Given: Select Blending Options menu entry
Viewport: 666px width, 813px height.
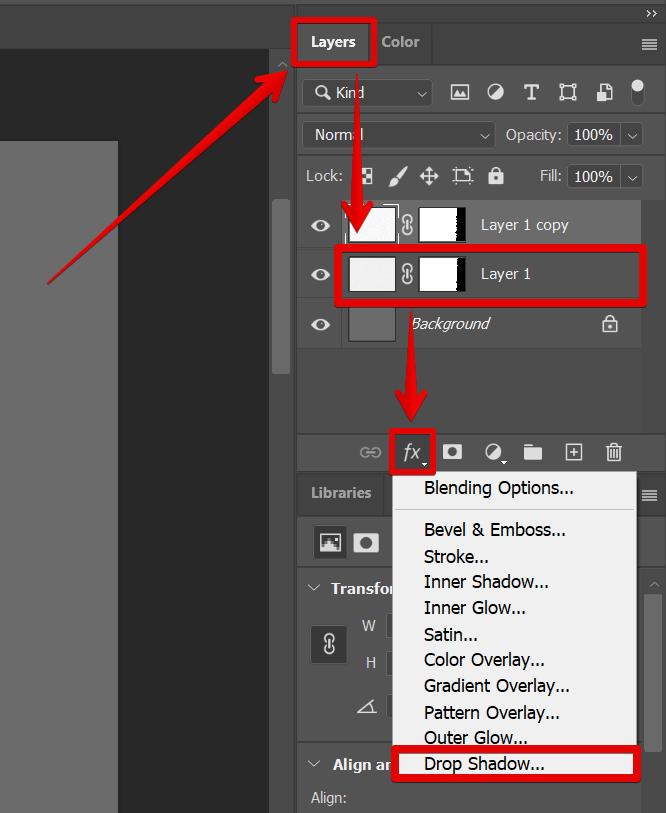Looking at the screenshot, I should click(498, 488).
